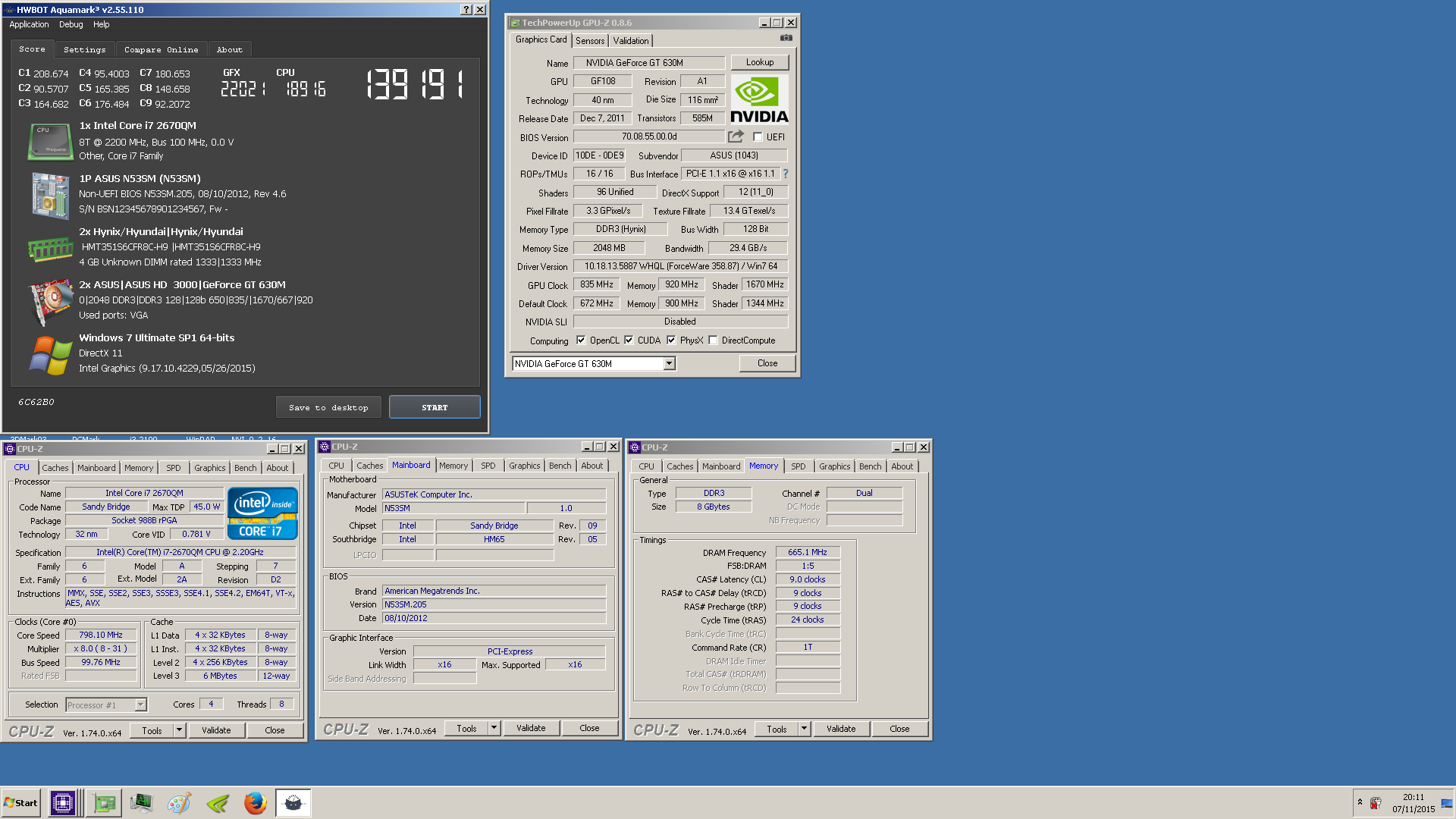Click Close in the CPU-Z Mainboard window

coord(589,728)
